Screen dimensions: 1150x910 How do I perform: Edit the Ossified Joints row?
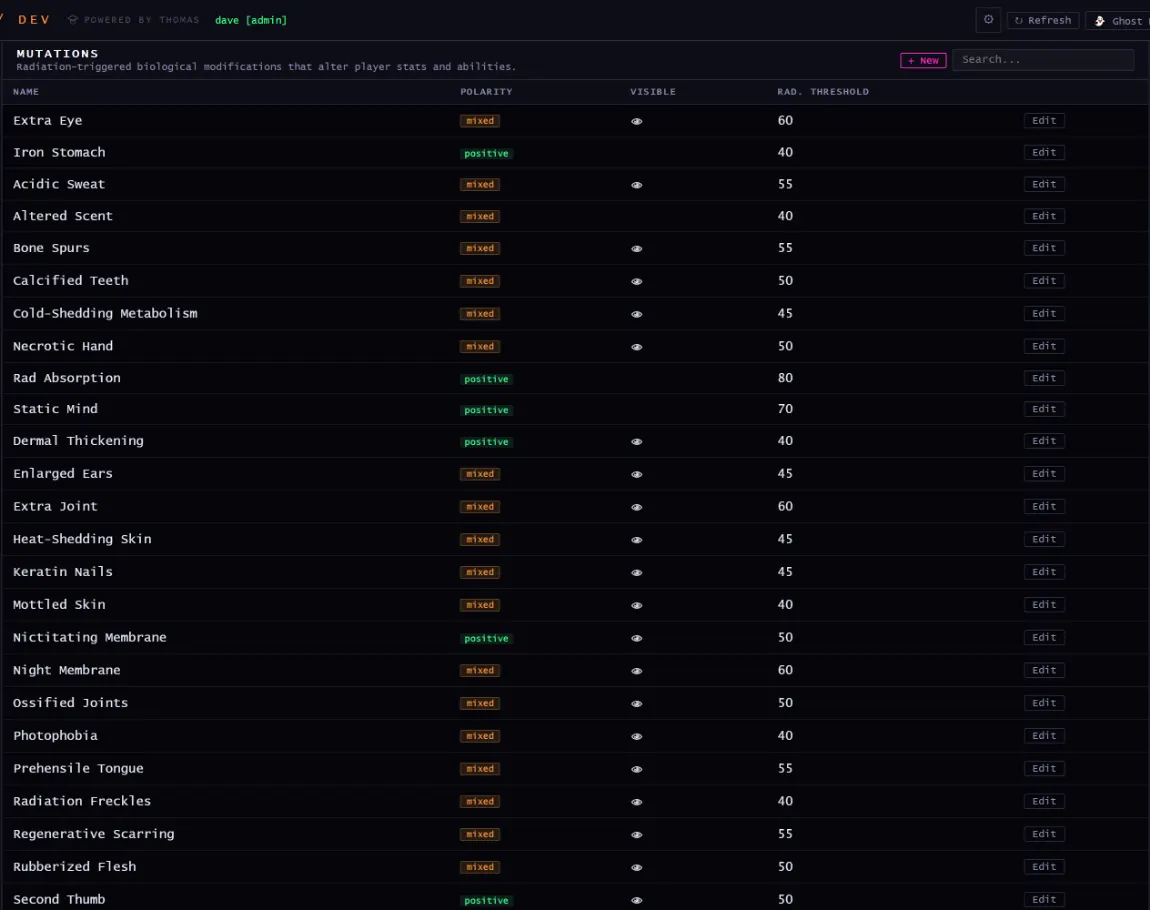[x=1044, y=702]
